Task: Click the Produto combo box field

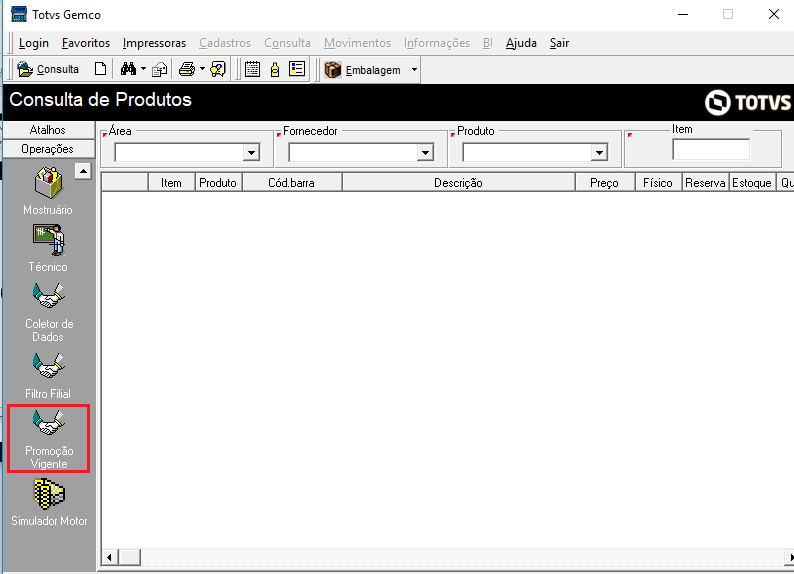Action: click(x=535, y=152)
